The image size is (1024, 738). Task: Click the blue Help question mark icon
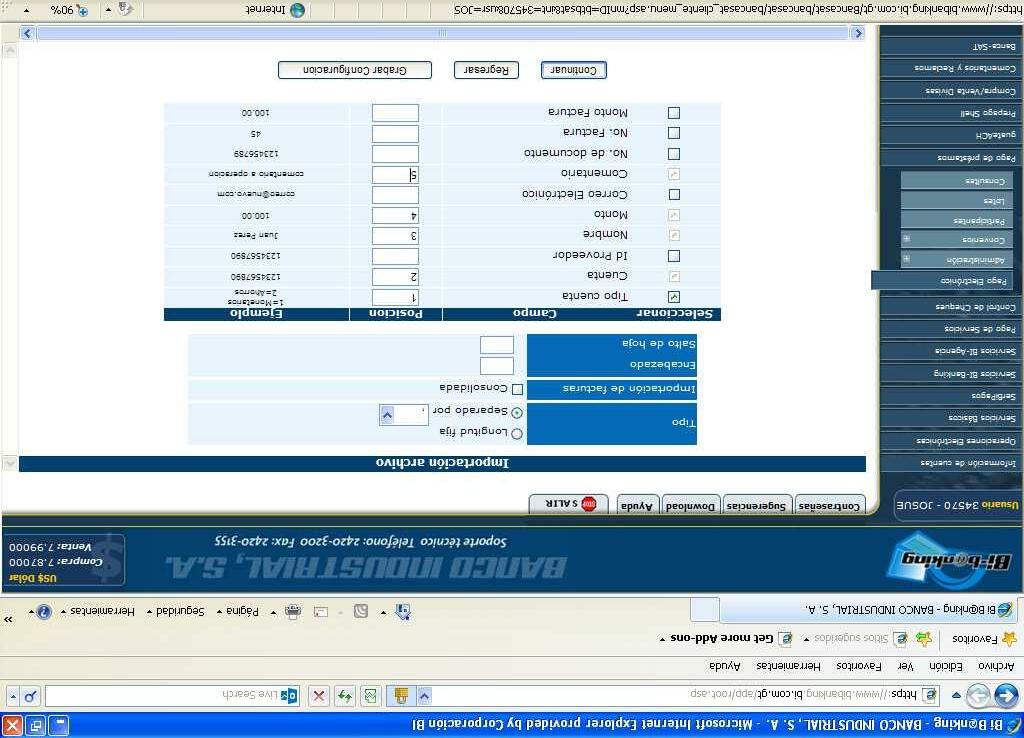[44, 612]
